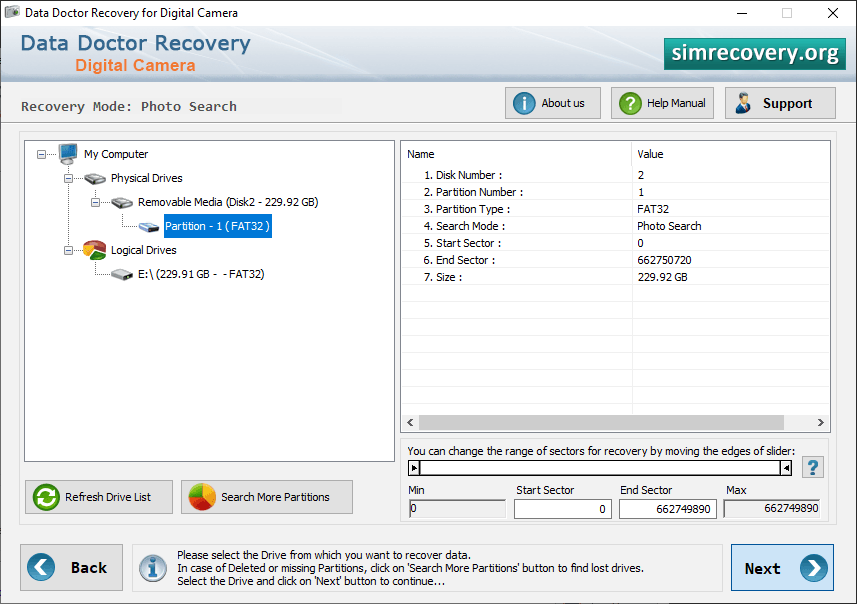Select the My Computer root label
This screenshot has height=604, width=857.
[116, 154]
